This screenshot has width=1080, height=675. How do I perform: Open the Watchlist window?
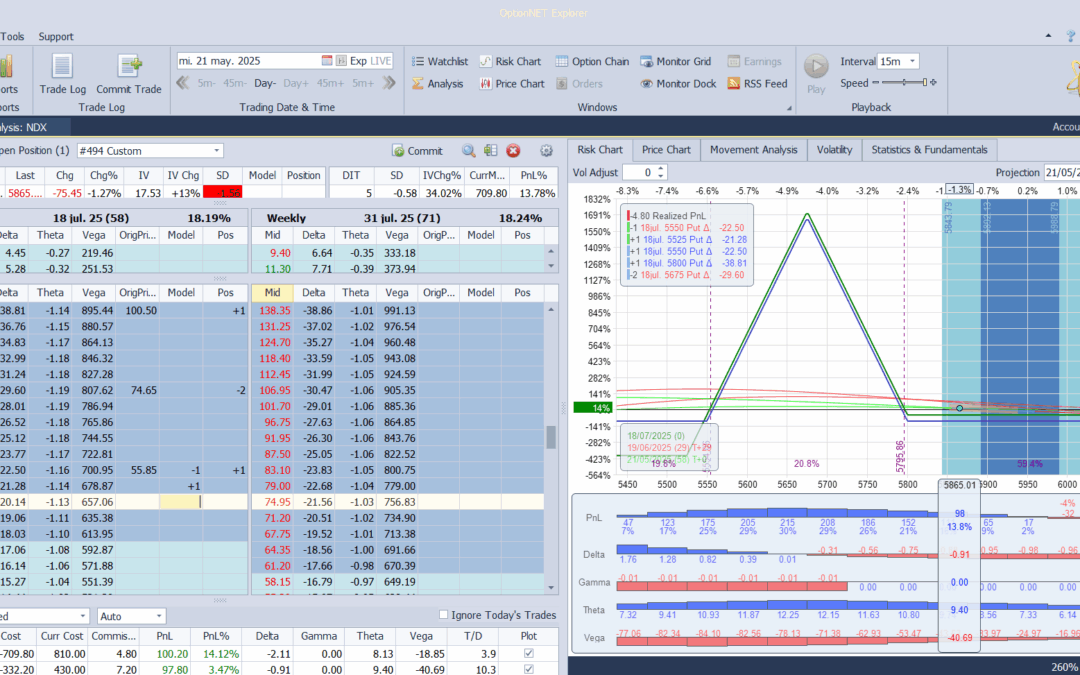[439, 61]
